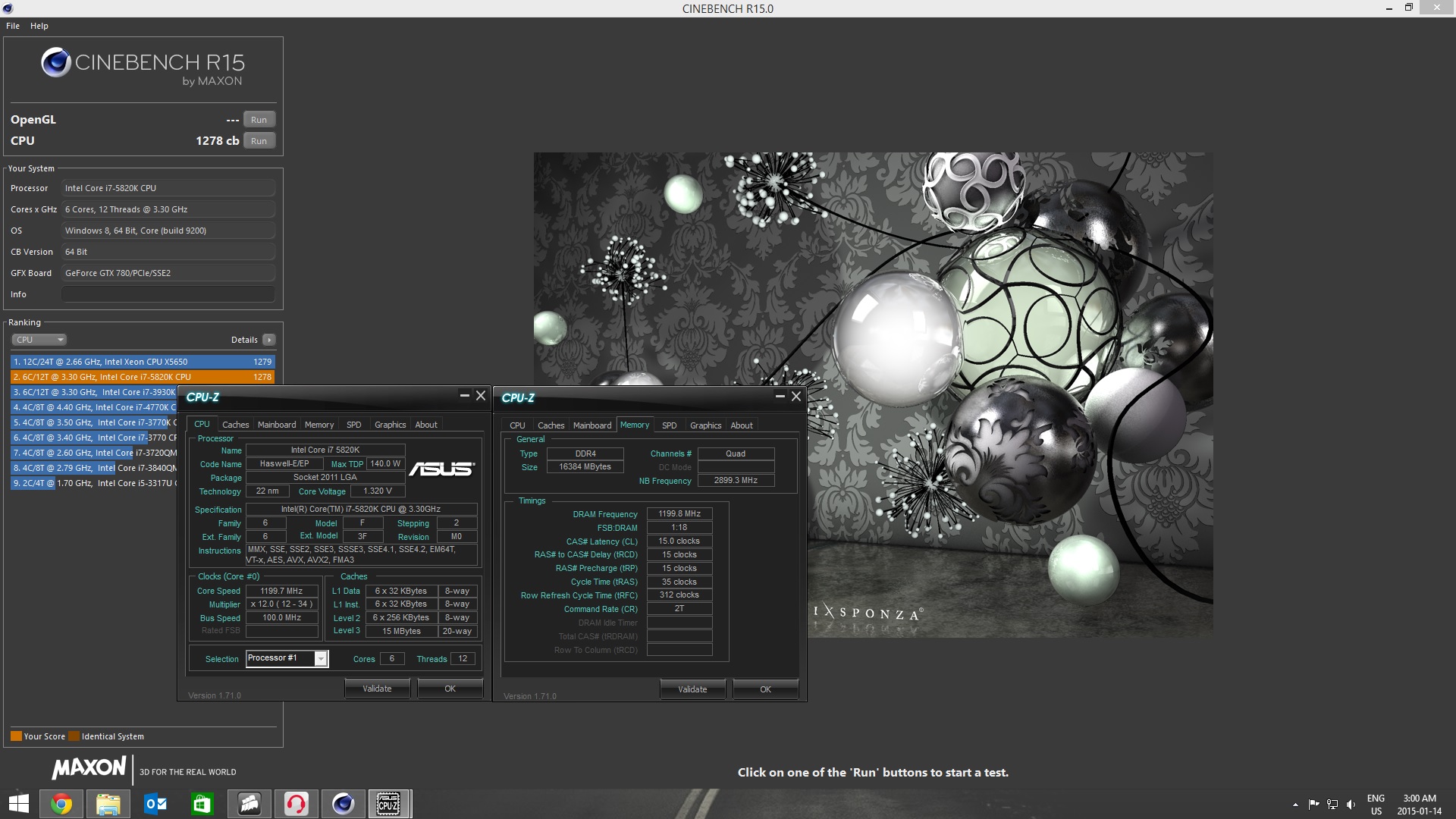The image size is (1456, 819).
Task: Select i5-3317U ranking entry
Action: (x=94, y=483)
